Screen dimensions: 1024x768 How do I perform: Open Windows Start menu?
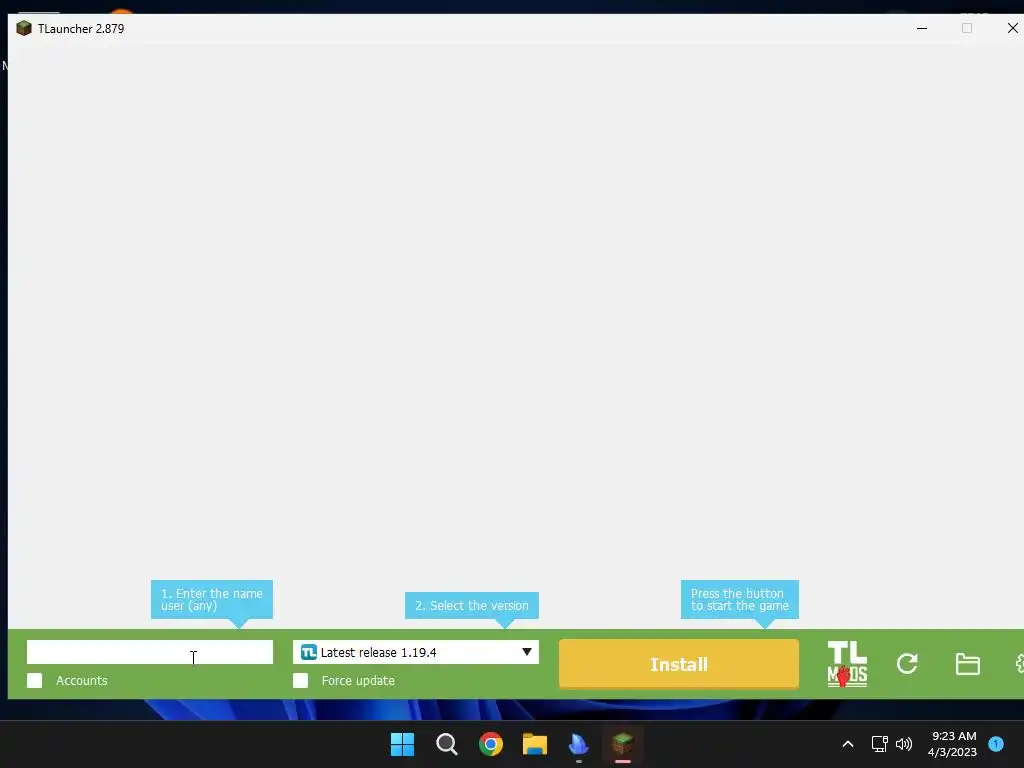point(402,744)
